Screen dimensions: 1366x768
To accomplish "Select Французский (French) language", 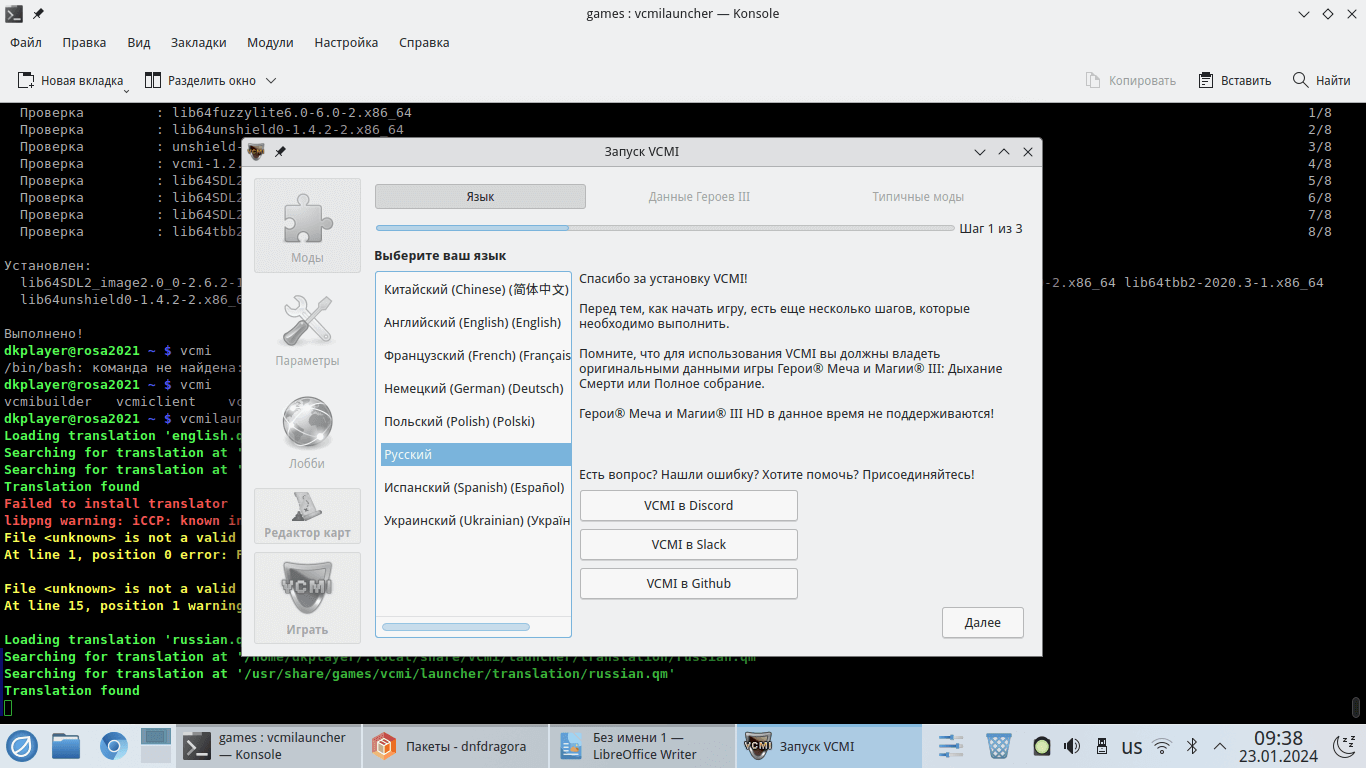I will [x=476, y=356].
